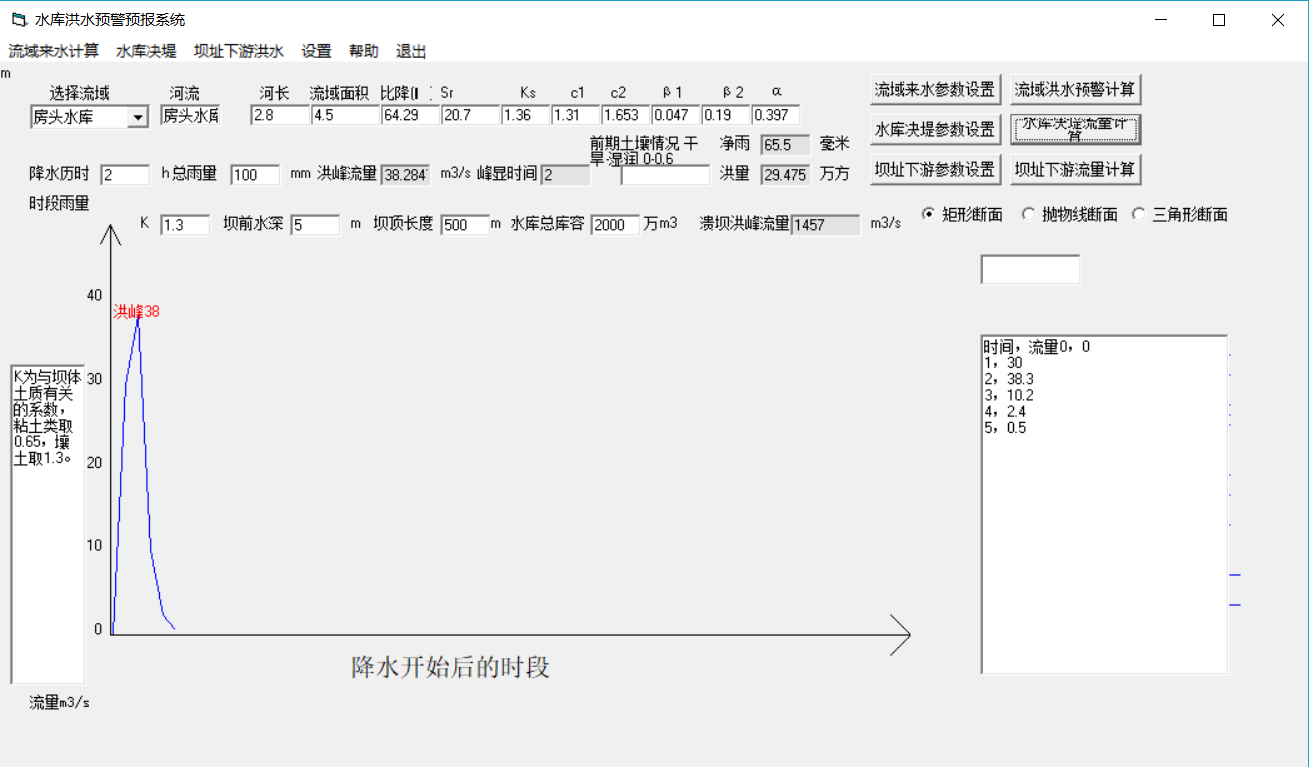This screenshot has height=767, width=1309.
Task: Focus the 坝顶长度 input field
Action: pyautogui.click(x=464, y=225)
